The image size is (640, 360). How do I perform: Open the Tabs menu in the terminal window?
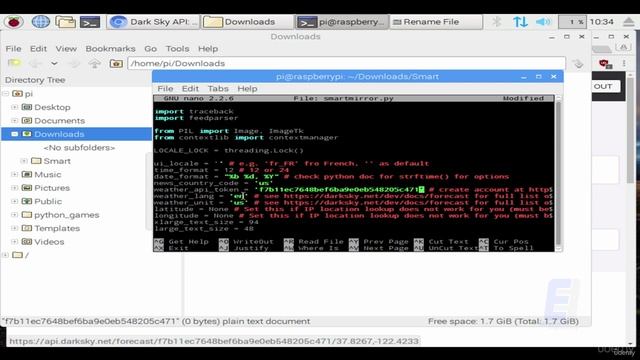click(218, 89)
